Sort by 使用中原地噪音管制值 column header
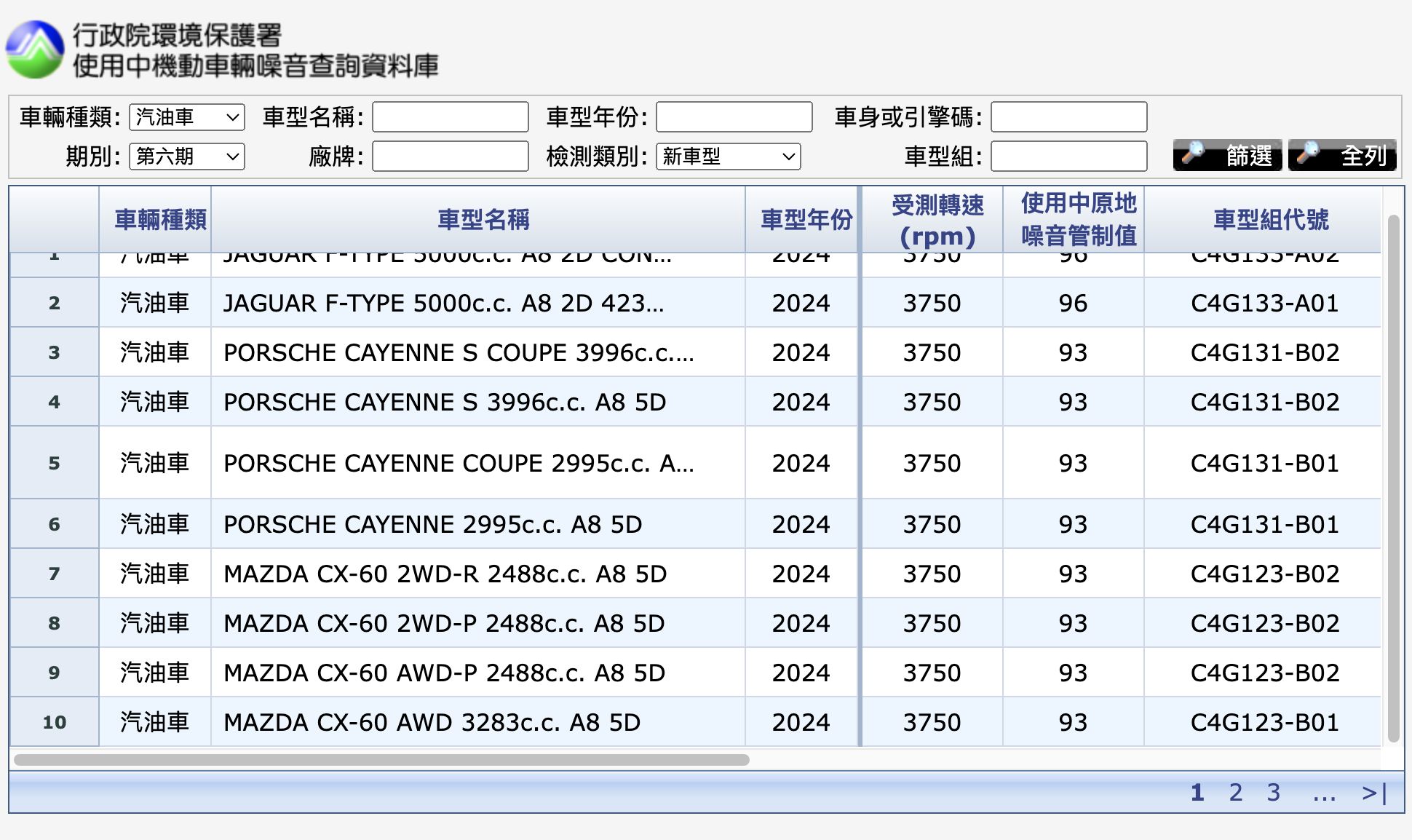The width and height of the screenshot is (1412, 840). coord(1074,220)
